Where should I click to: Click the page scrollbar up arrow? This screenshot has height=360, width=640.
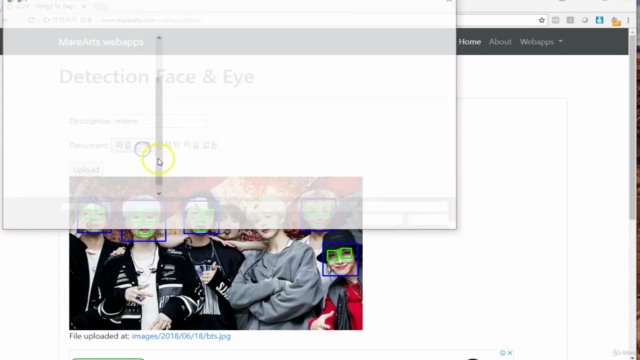[x=632, y=32]
